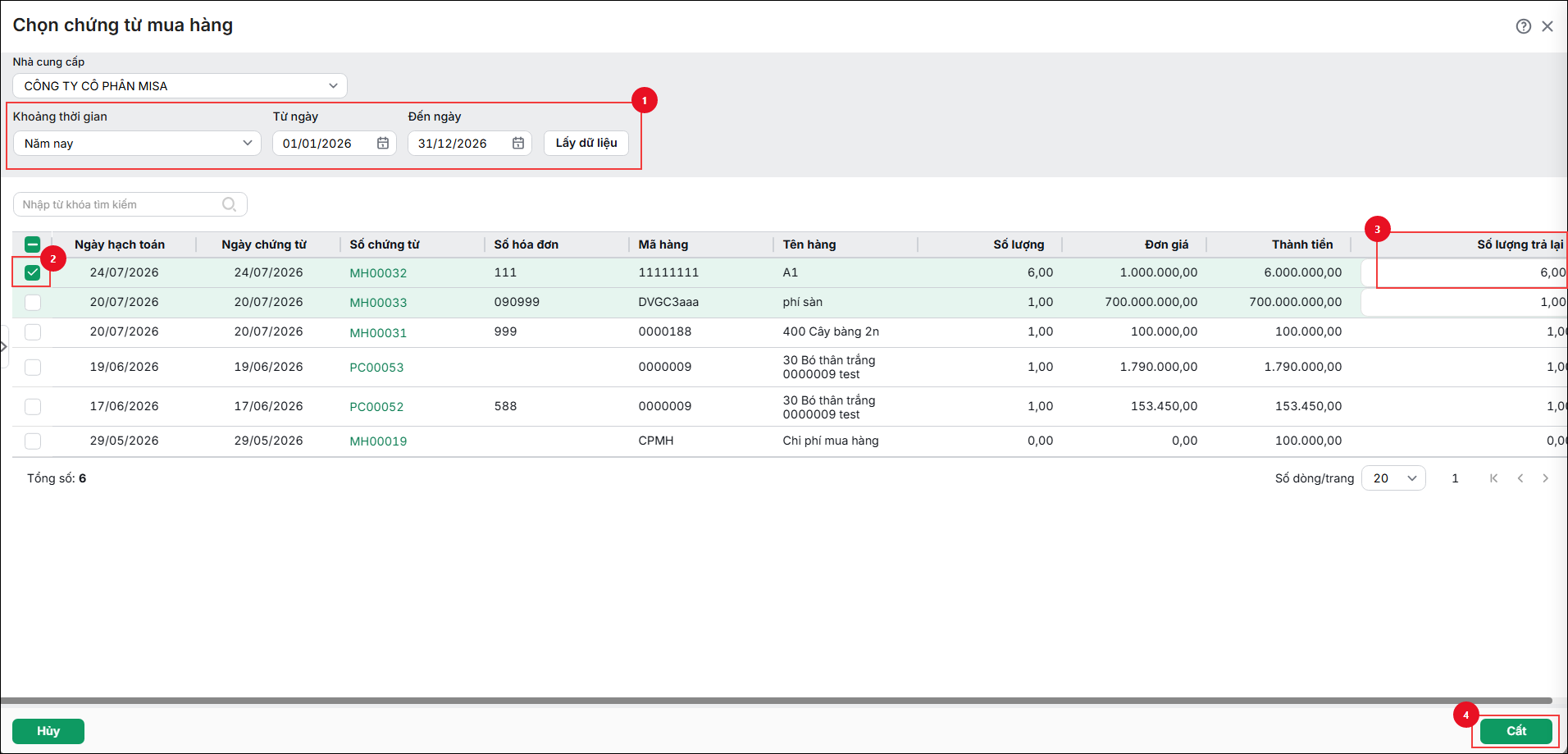Go to next page arrow

(1545, 478)
